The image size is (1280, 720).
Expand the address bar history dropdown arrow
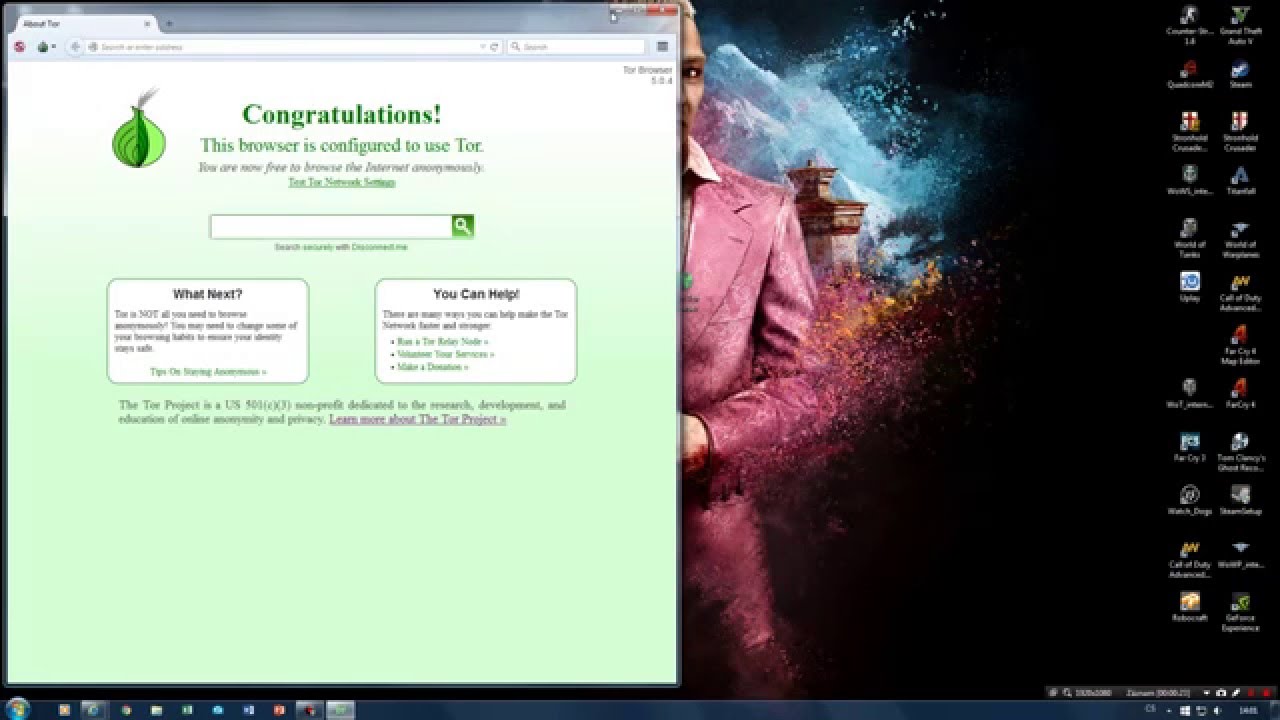482,47
